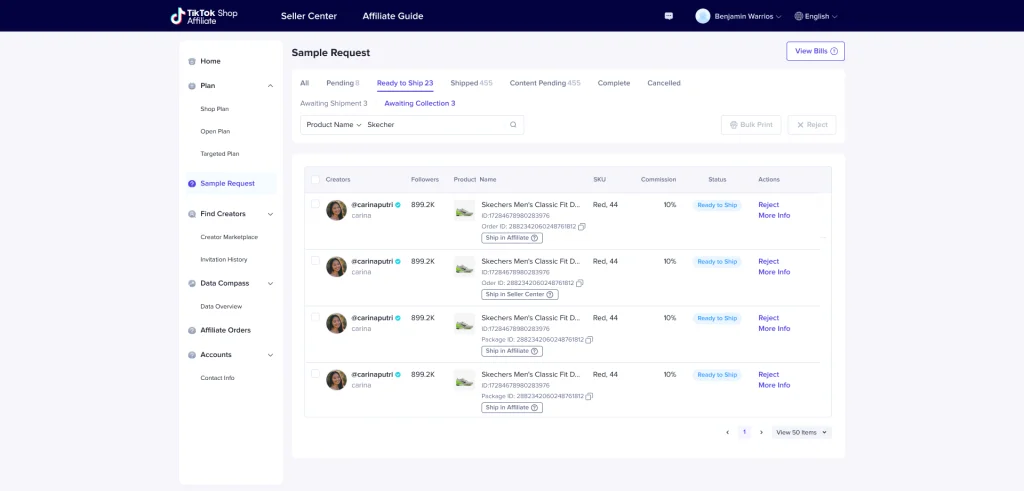Click the Plan sidebar icon
Viewport: 1024px width, 491px height.
coord(192,86)
